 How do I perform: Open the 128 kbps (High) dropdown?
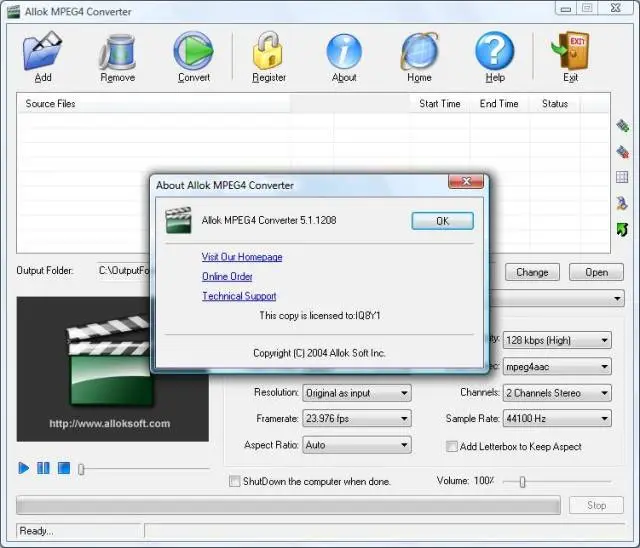coord(557,340)
